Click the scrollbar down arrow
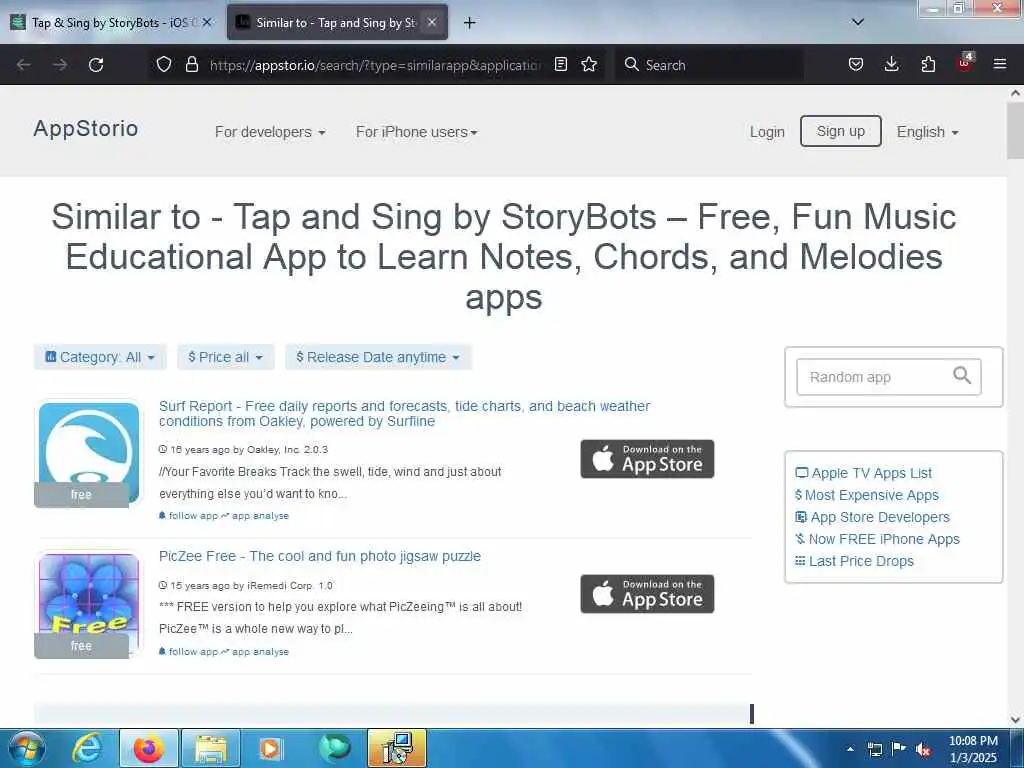Screen dimensions: 1024x768 click(x=1015, y=720)
